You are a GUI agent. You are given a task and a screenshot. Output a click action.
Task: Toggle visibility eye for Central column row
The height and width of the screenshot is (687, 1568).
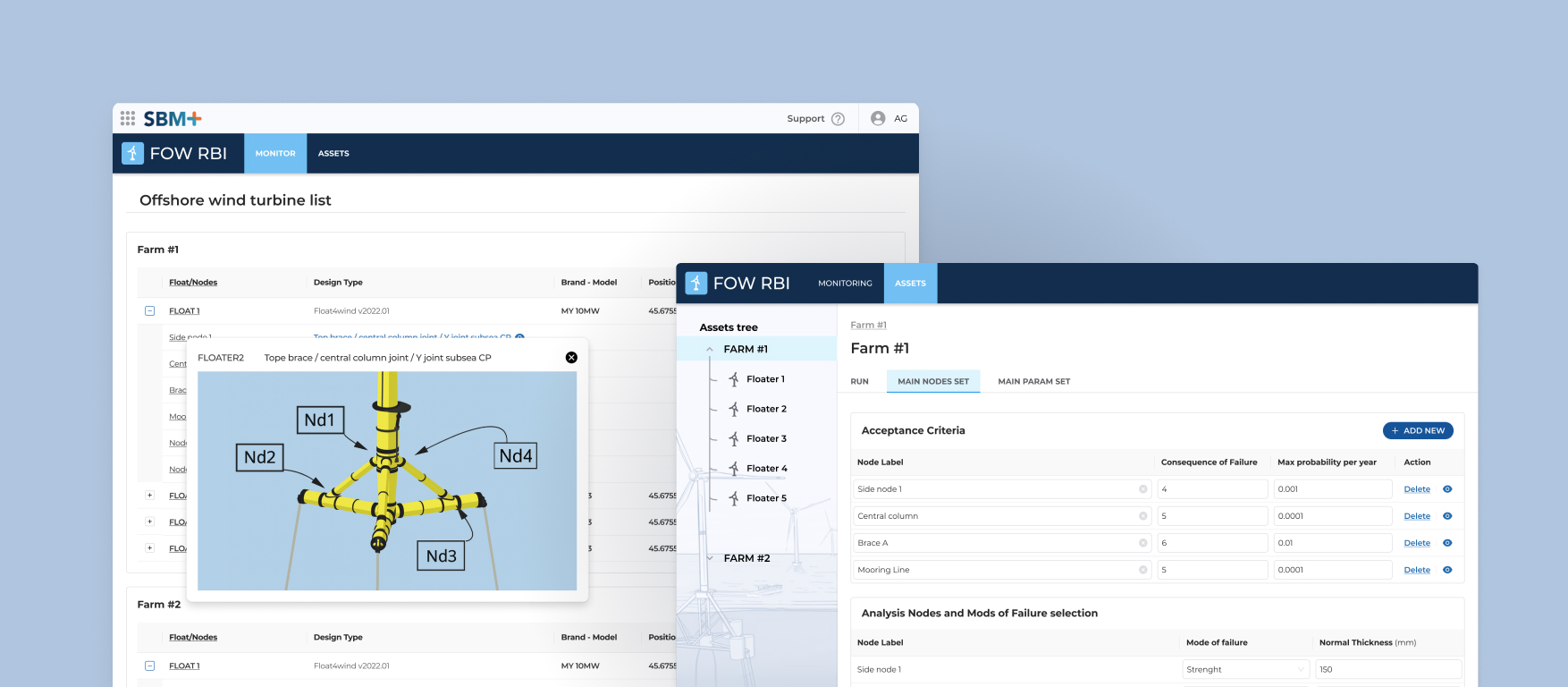point(1447,516)
